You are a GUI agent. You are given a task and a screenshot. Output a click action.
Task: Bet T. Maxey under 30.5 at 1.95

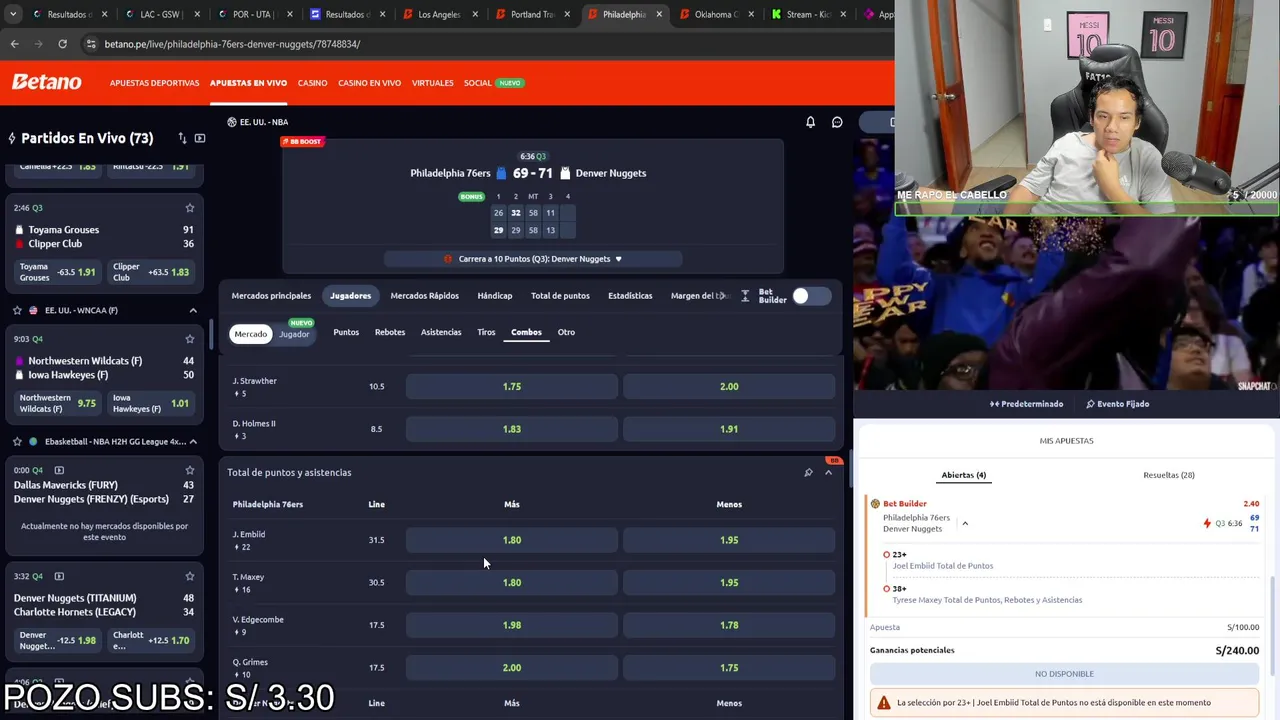(729, 583)
